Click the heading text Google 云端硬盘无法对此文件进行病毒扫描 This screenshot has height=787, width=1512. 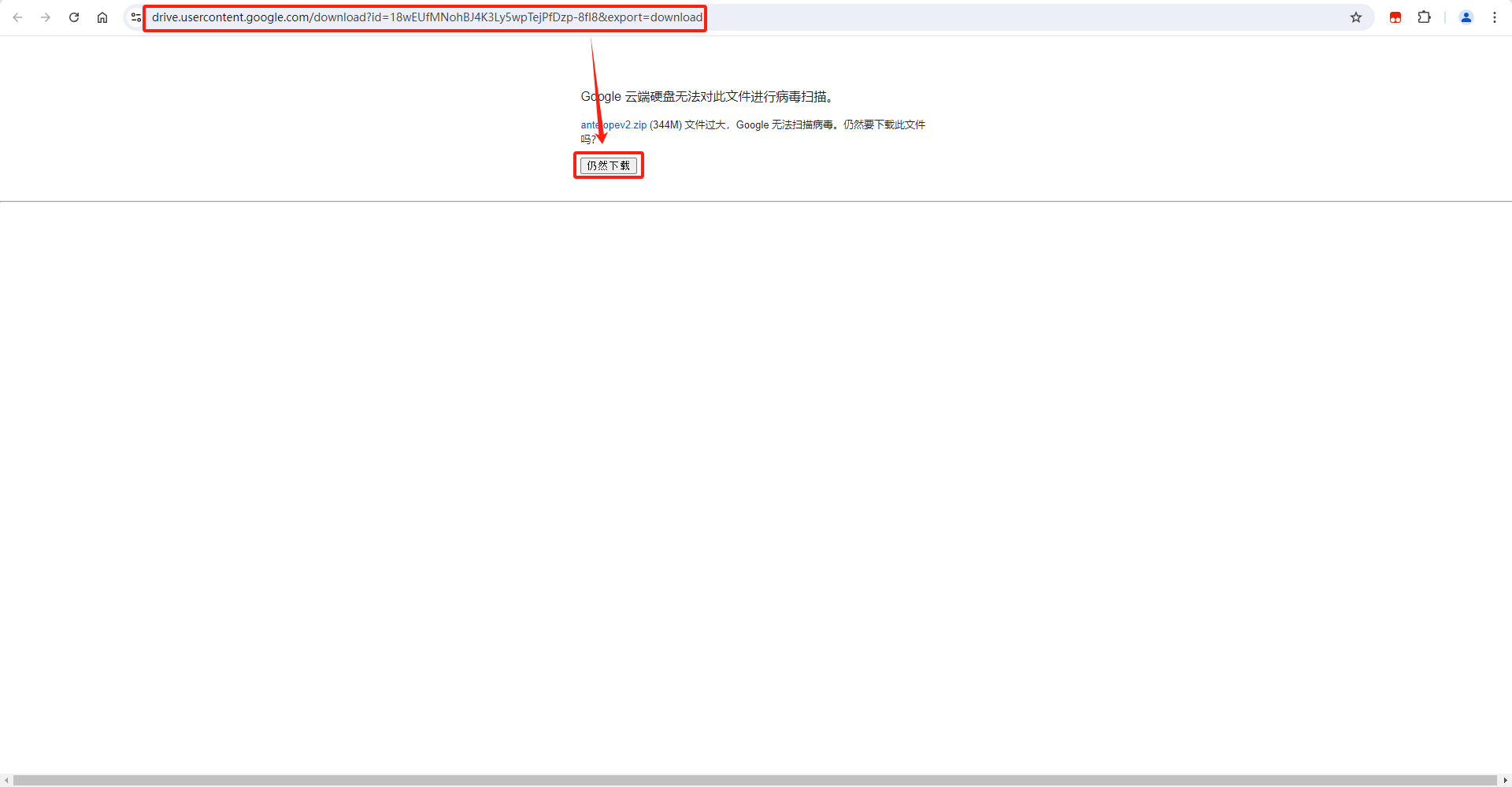click(706, 96)
